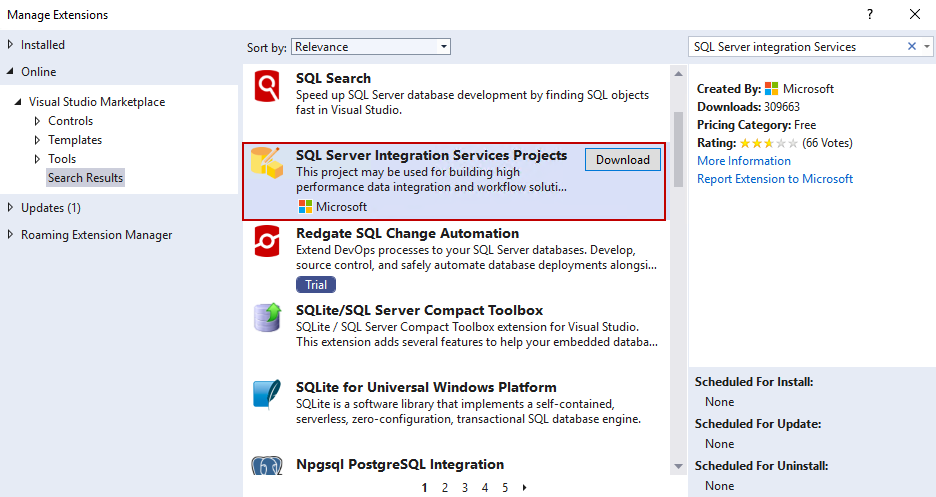The image size is (936, 497).
Task: Clear the search box with X icon
Action: [911, 47]
